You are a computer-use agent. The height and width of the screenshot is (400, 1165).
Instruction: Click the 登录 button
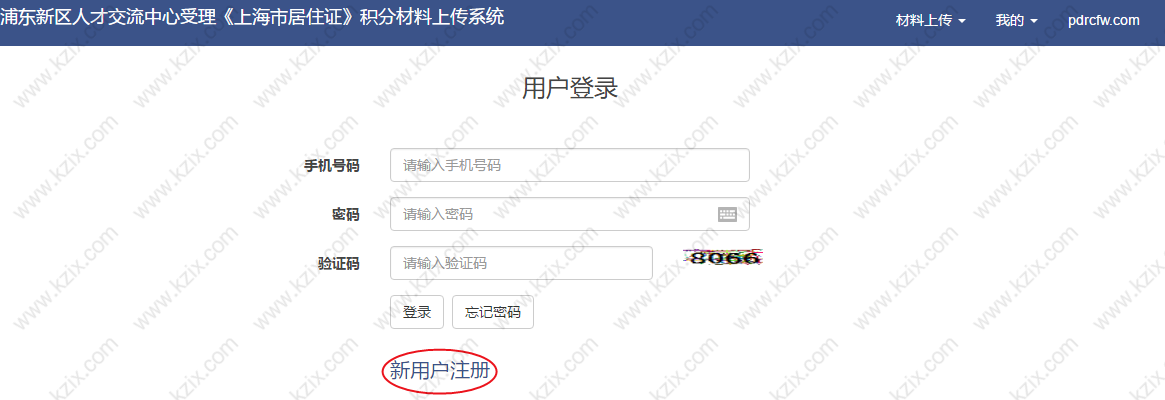(417, 312)
